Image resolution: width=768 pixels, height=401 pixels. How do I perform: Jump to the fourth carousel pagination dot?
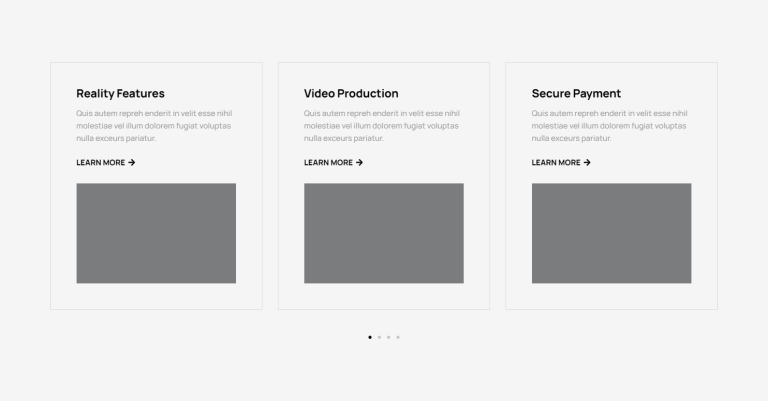(x=398, y=337)
